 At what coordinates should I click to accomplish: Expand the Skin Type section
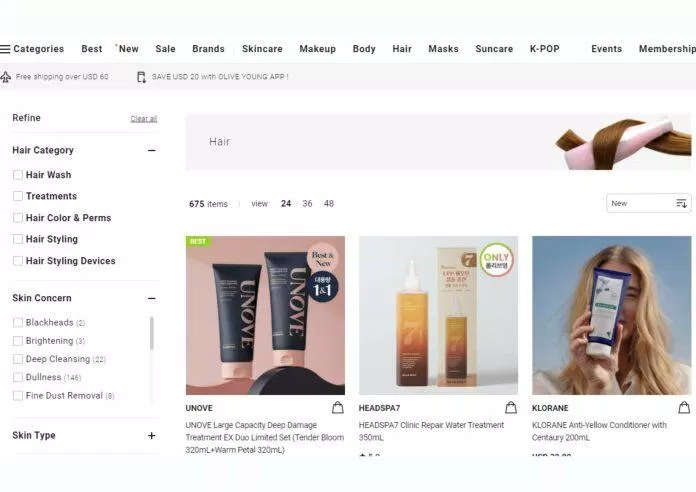[151, 436]
